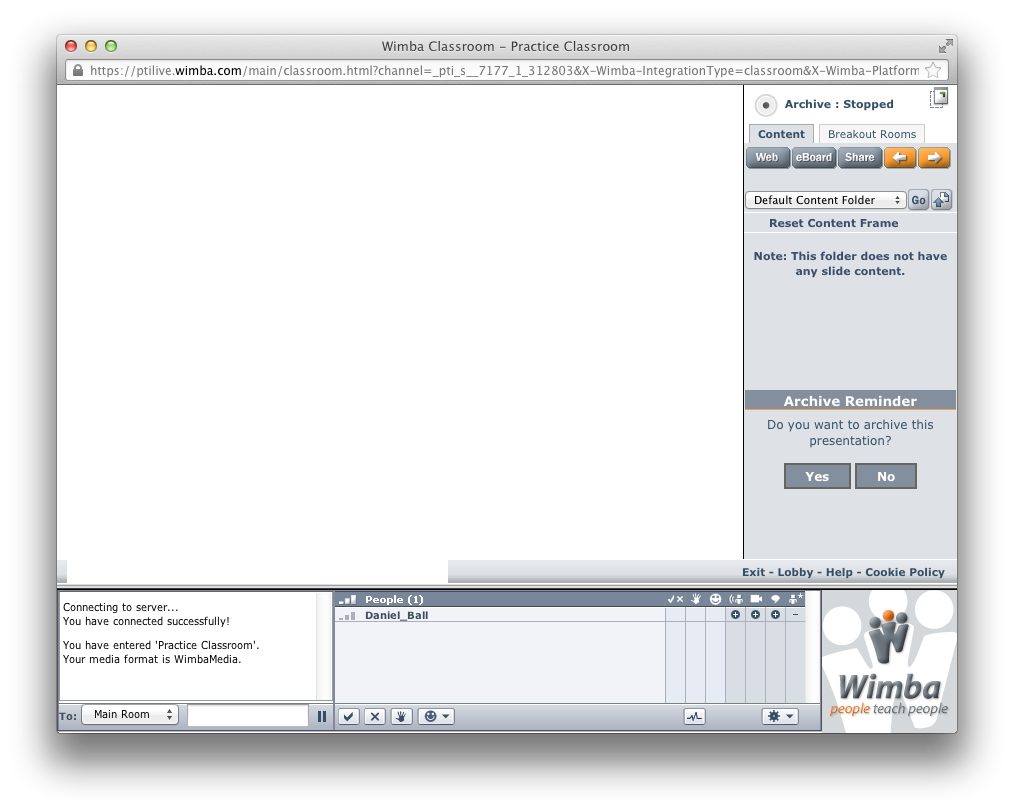The width and height of the screenshot is (1014, 812).
Task: Raise hand using the hand button
Action: tap(402, 716)
